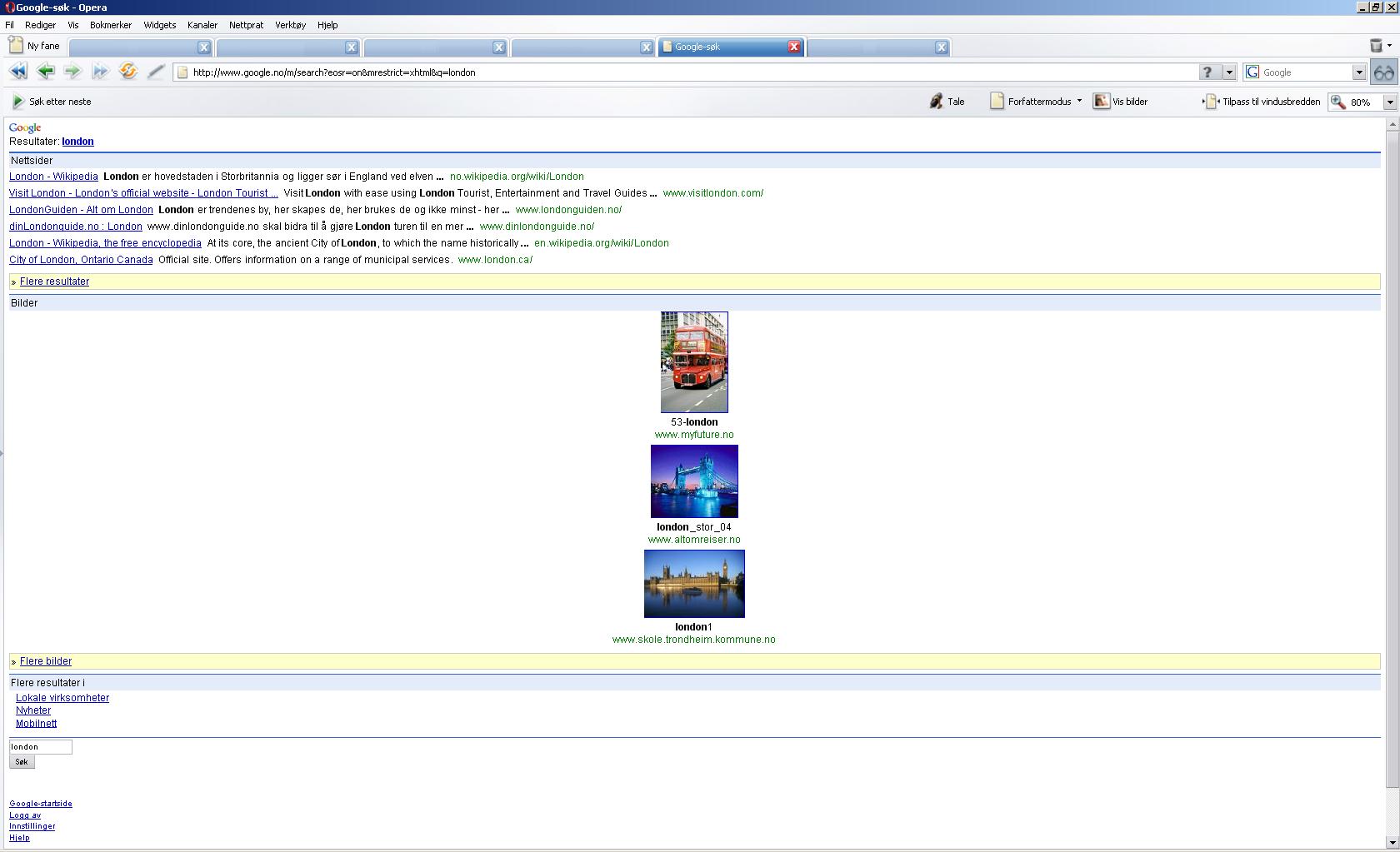Close the last blank tab
This screenshot has width=1400, height=852.
[941, 47]
